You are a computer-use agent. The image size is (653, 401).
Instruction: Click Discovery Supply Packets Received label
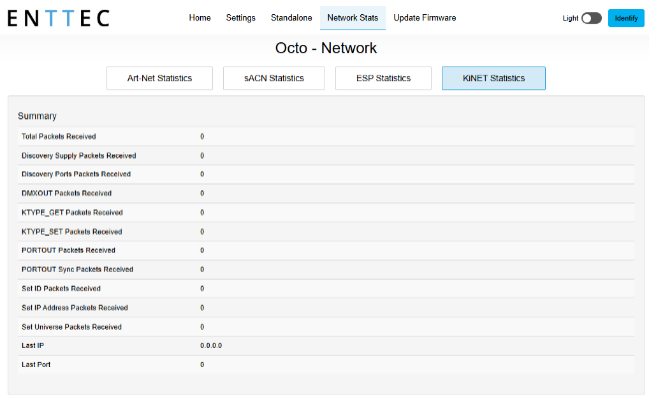click(79, 156)
